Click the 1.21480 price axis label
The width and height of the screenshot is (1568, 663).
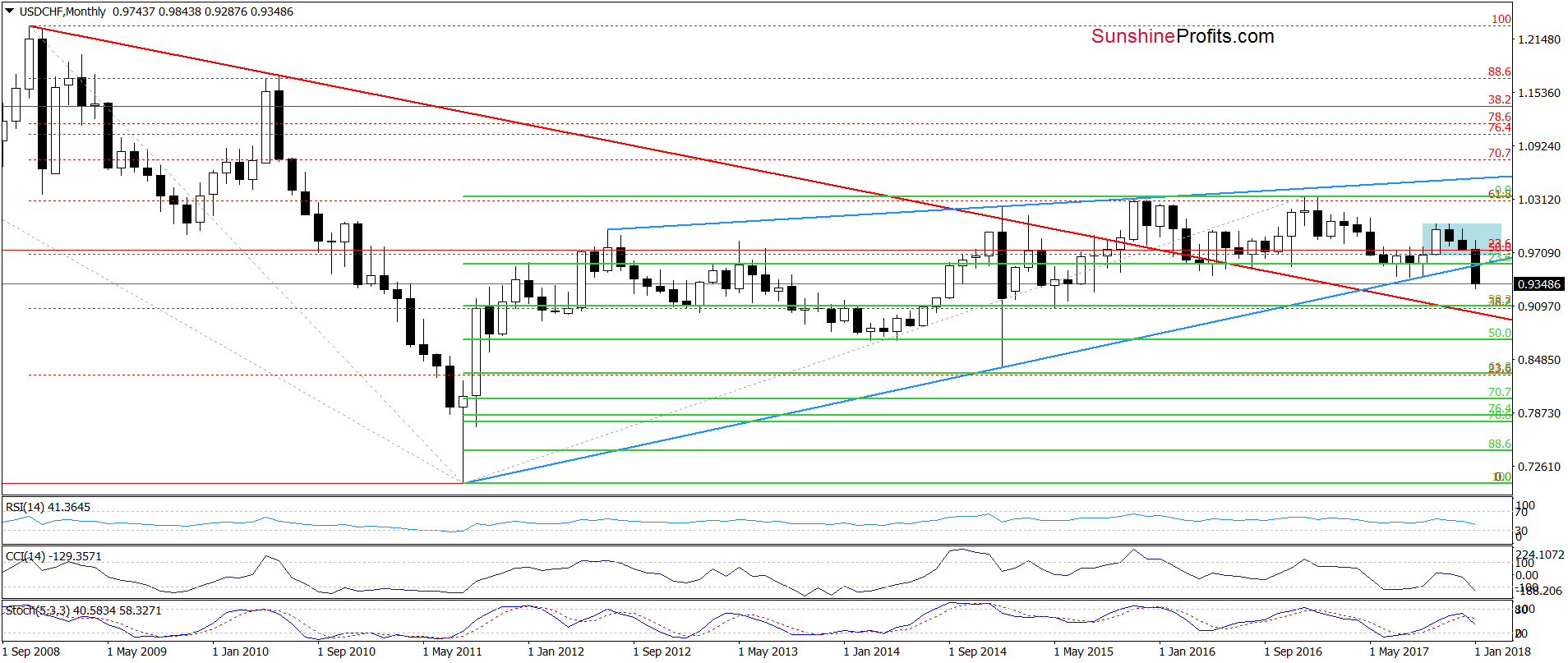pyautogui.click(x=1539, y=39)
